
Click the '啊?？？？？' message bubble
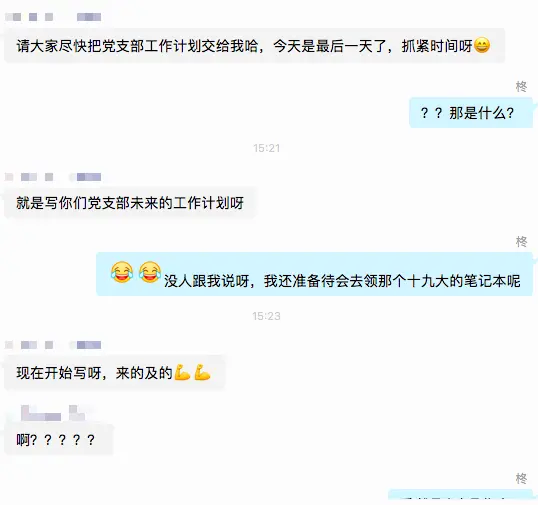[58, 439]
